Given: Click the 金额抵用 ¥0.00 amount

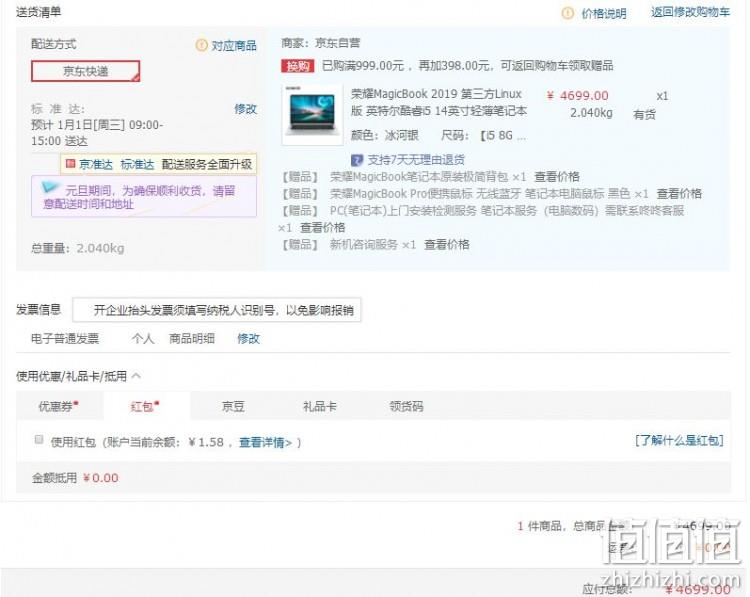Looking at the screenshot, I should [x=100, y=478].
